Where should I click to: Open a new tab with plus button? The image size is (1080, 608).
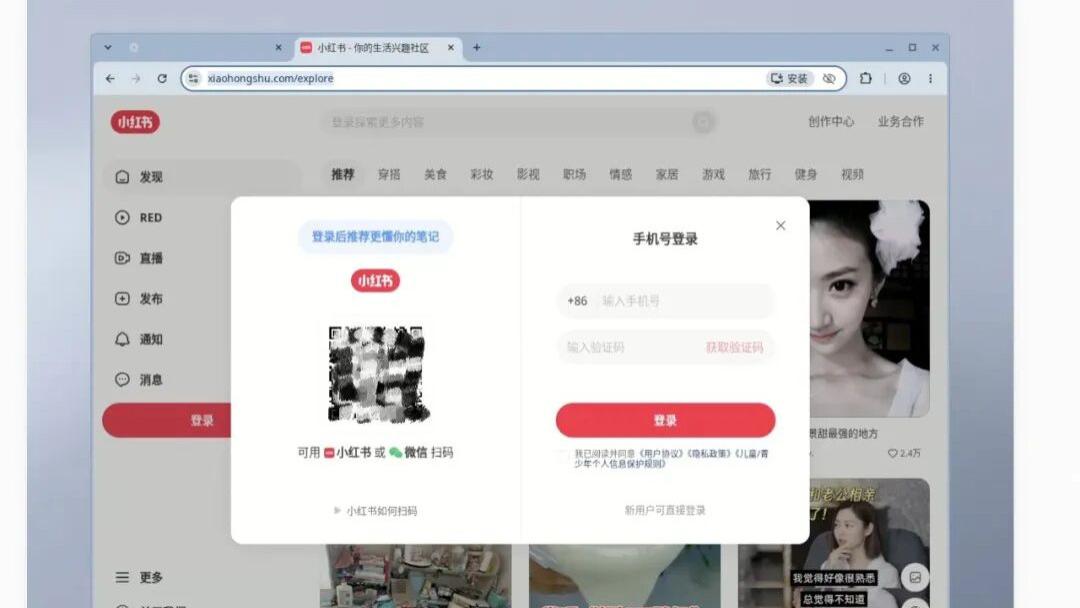pos(477,48)
